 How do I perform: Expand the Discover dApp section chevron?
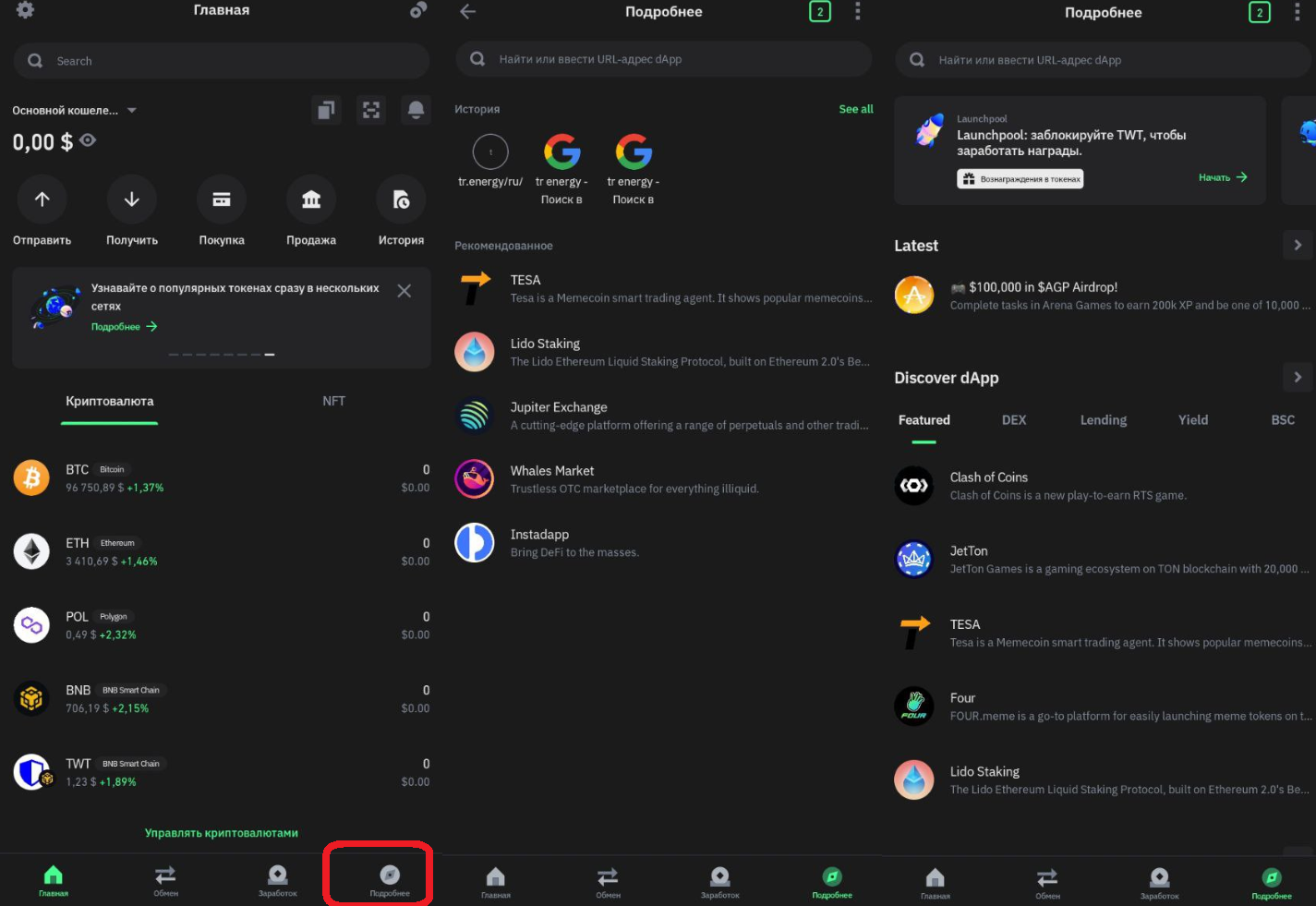[1298, 377]
